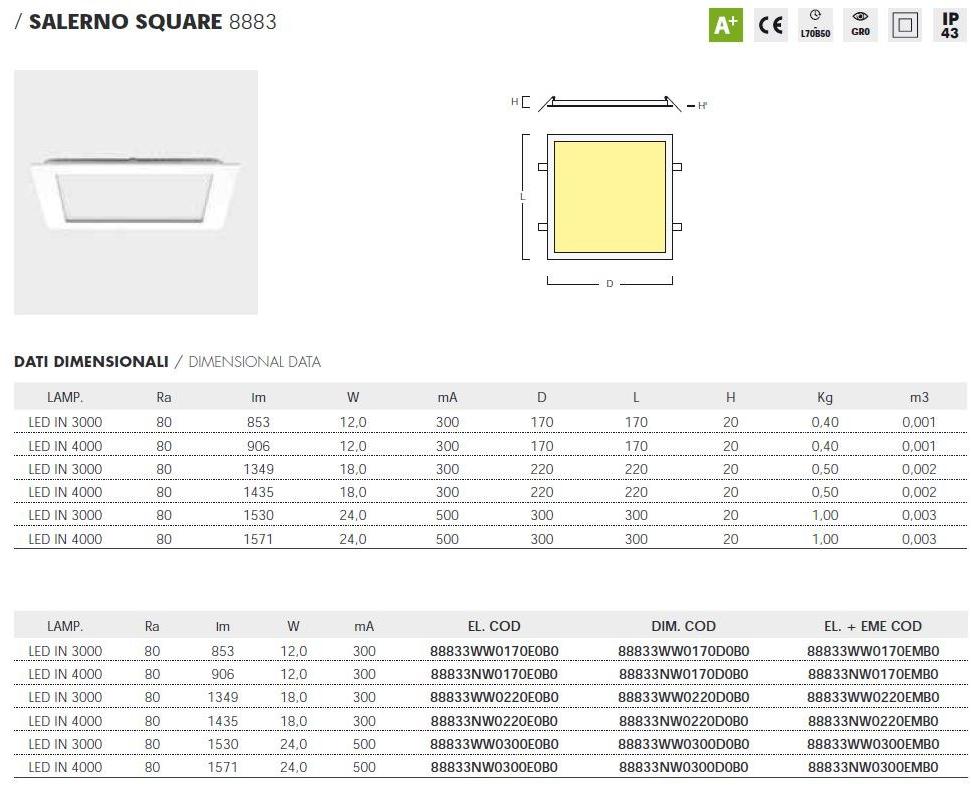This screenshot has height=786, width=971.
Task: Click the EL. + EME COD column header
Action: (872, 626)
